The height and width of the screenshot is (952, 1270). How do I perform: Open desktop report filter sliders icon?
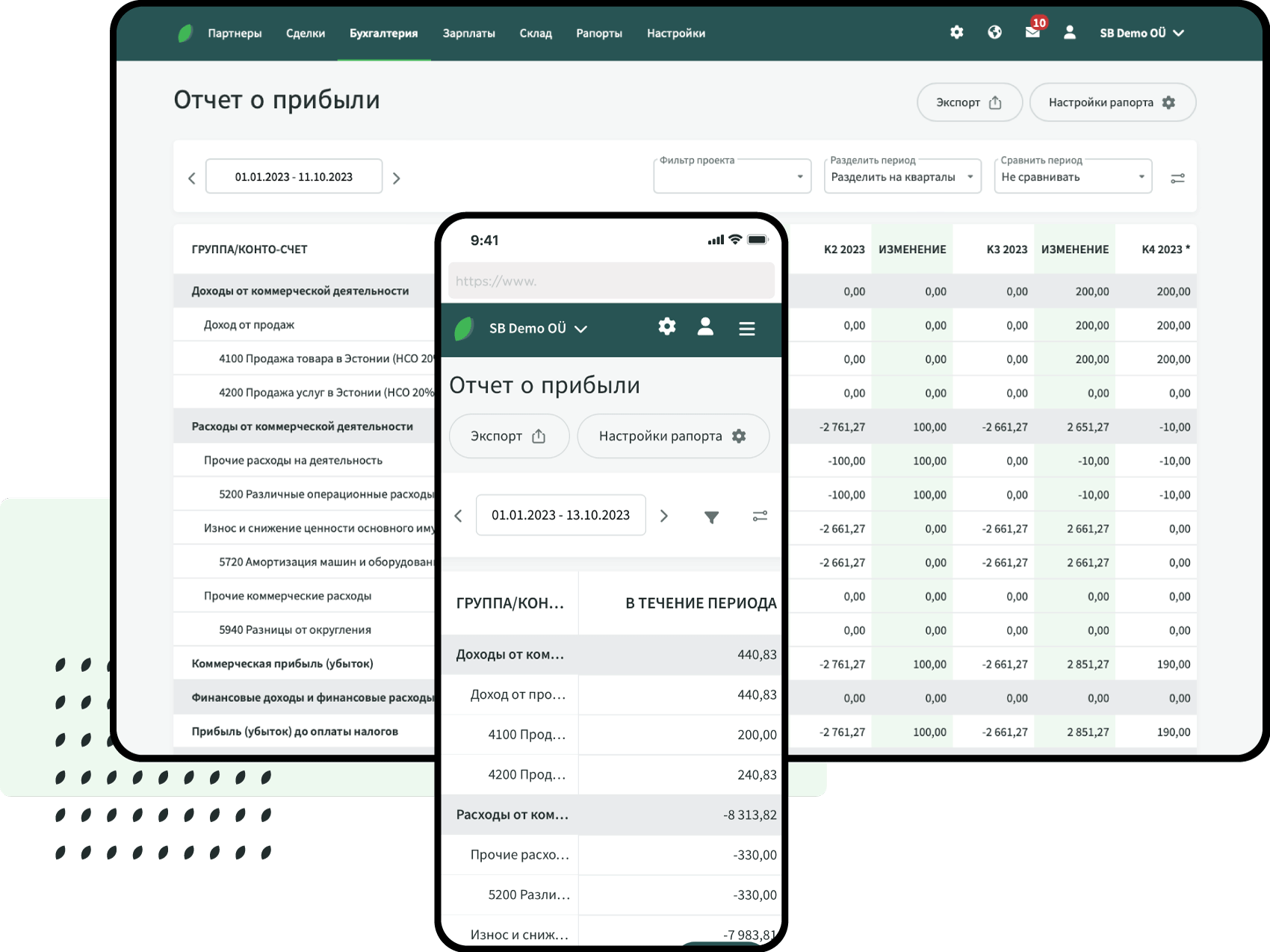pyautogui.click(x=1177, y=178)
